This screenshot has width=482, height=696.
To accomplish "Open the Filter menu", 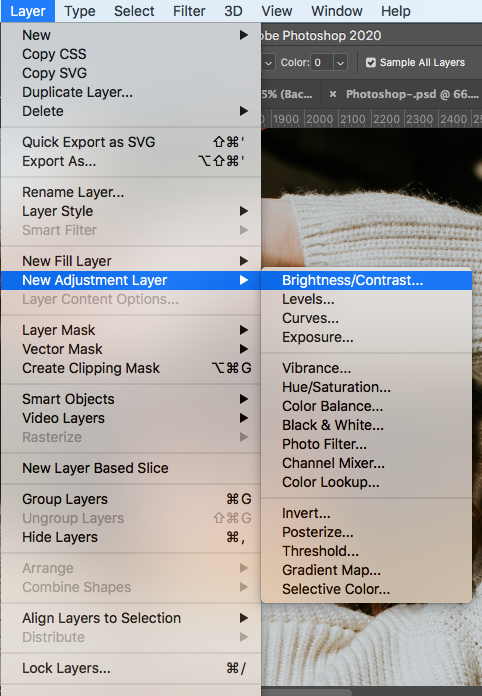I will [189, 11].
